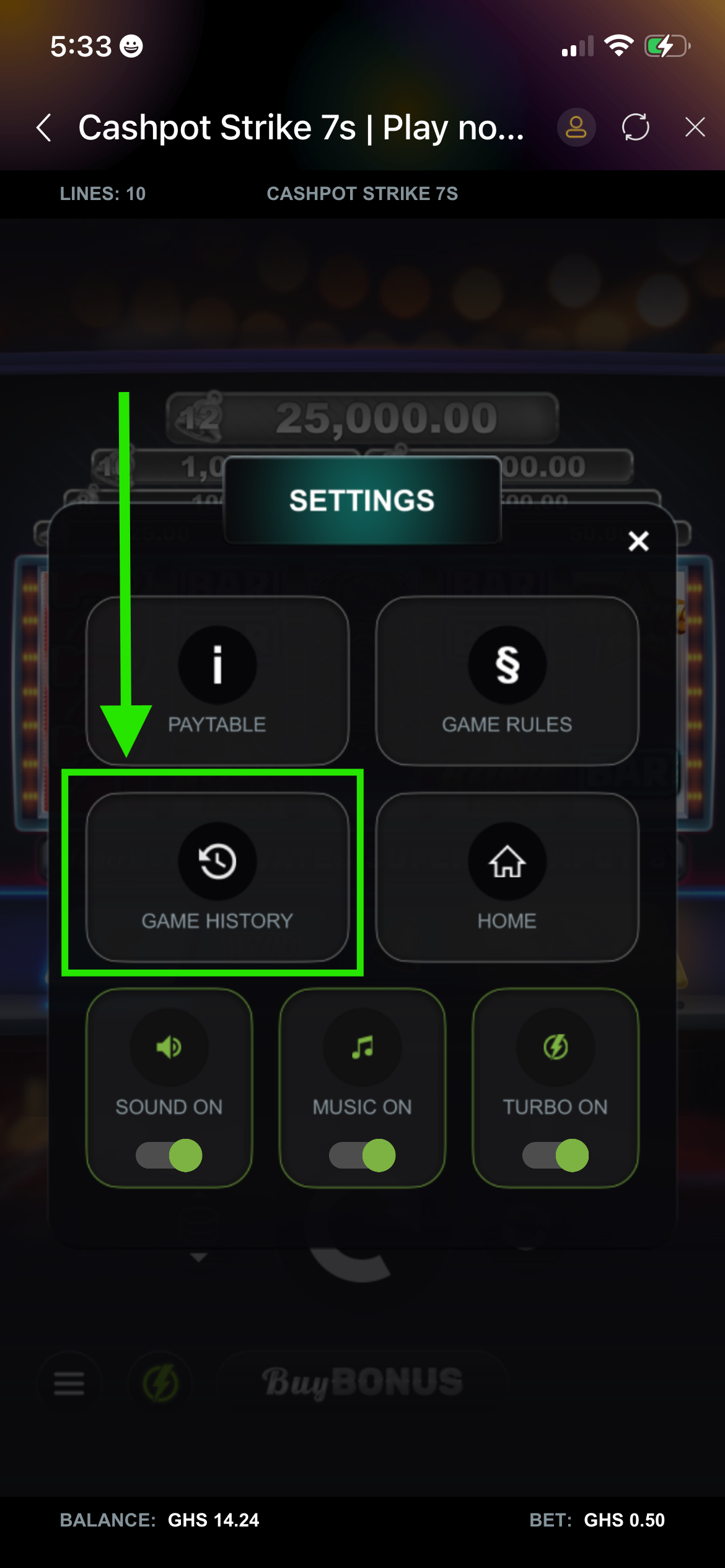
Task: Tap the bottom-bar turbo lightning button
Action: point(160,1382)
